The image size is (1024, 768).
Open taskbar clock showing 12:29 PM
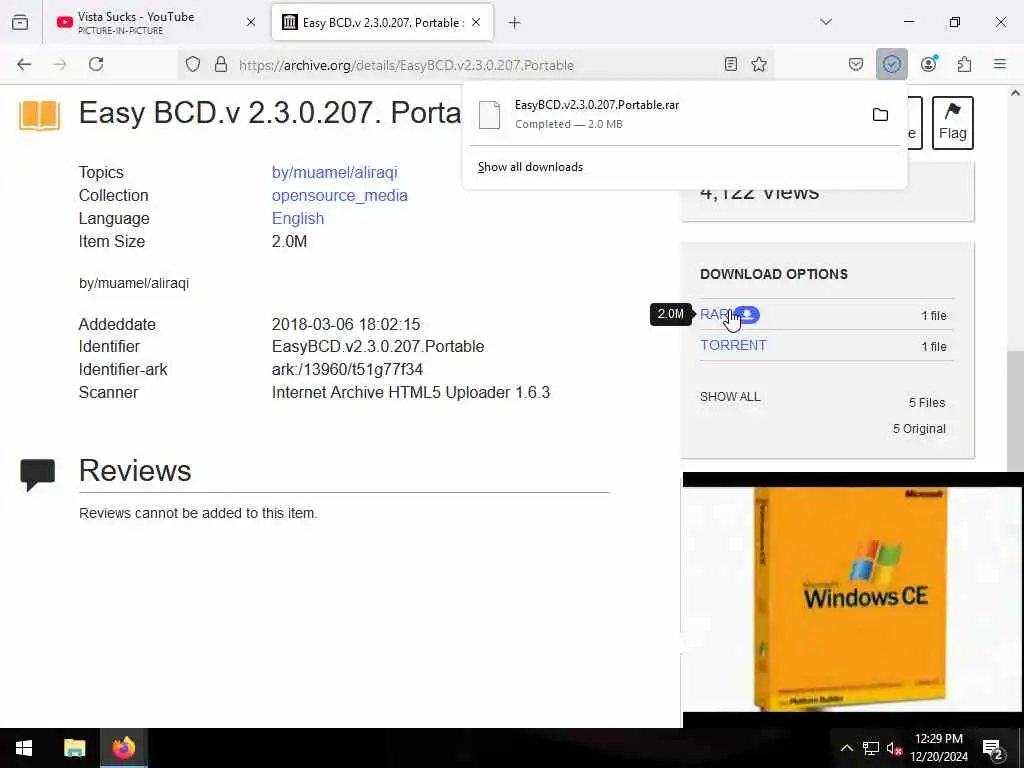point(939,748)
